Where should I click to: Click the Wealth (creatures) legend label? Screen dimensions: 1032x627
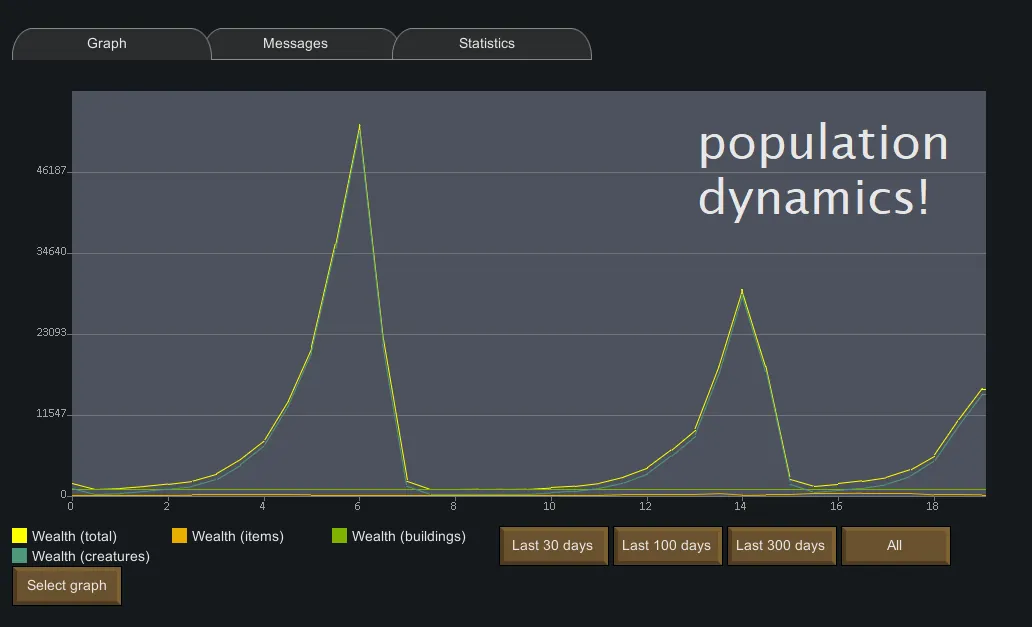coord(90,556)
